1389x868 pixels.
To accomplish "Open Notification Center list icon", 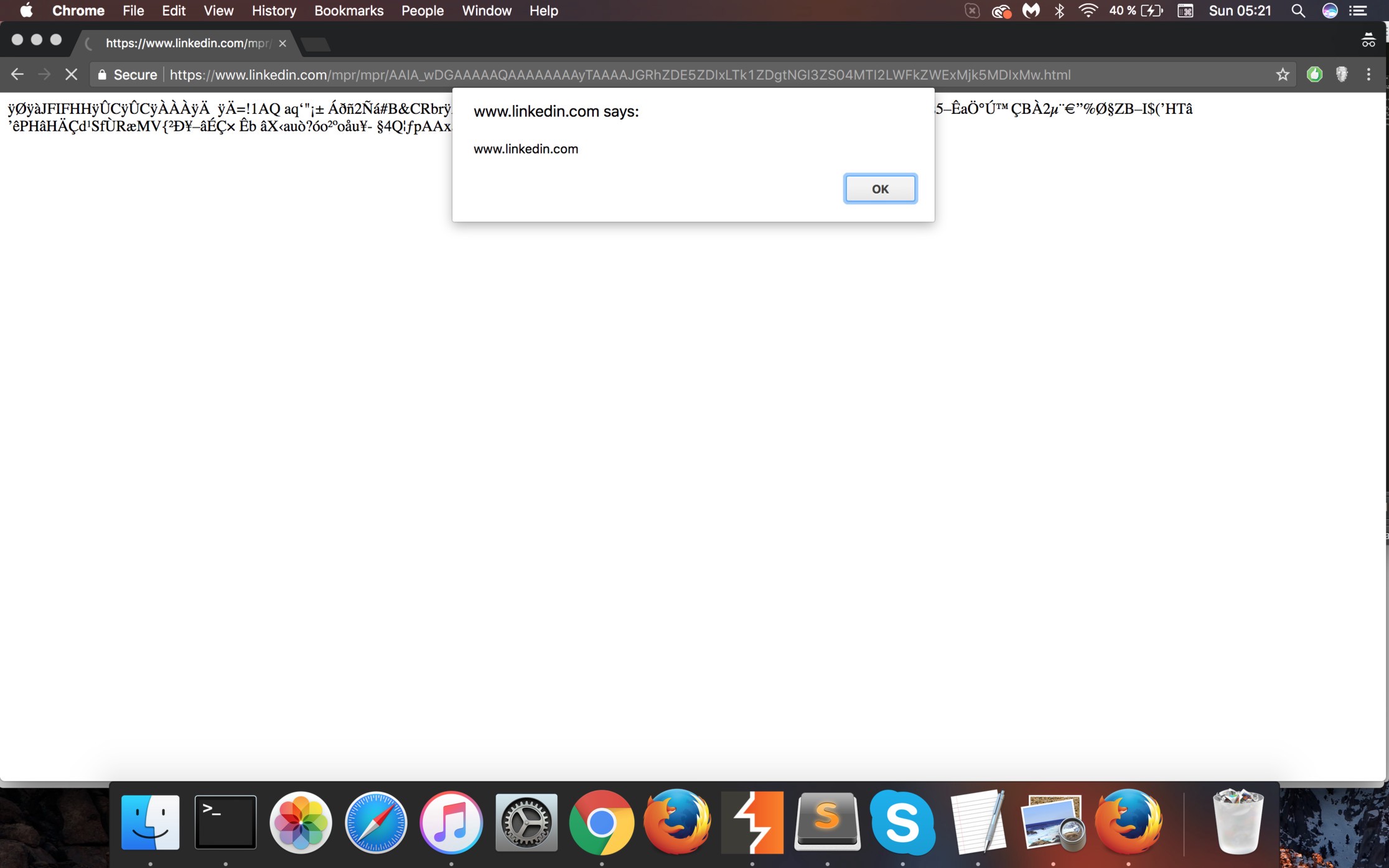I will 1358,11.
